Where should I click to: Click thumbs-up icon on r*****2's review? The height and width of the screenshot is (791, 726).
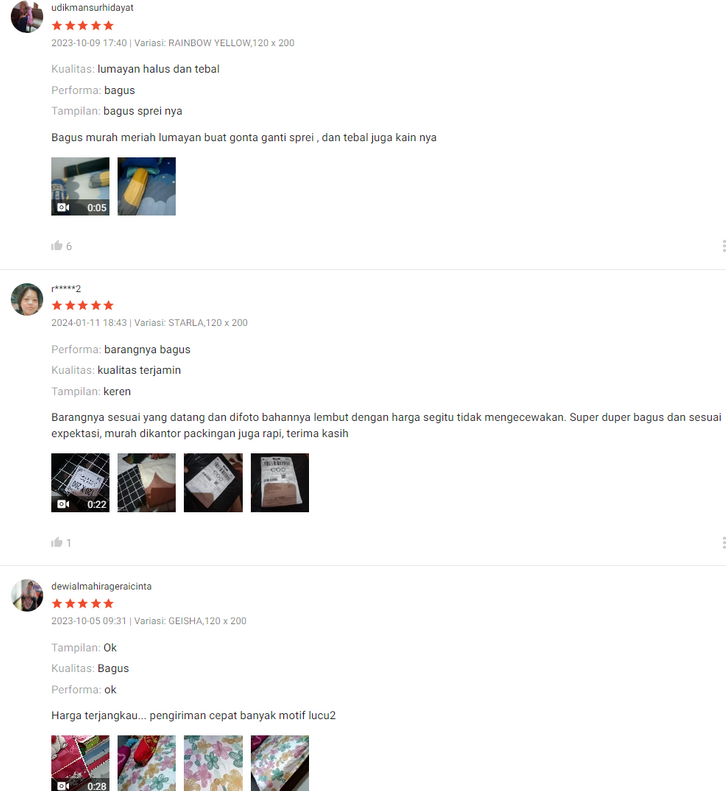point(57,542)
